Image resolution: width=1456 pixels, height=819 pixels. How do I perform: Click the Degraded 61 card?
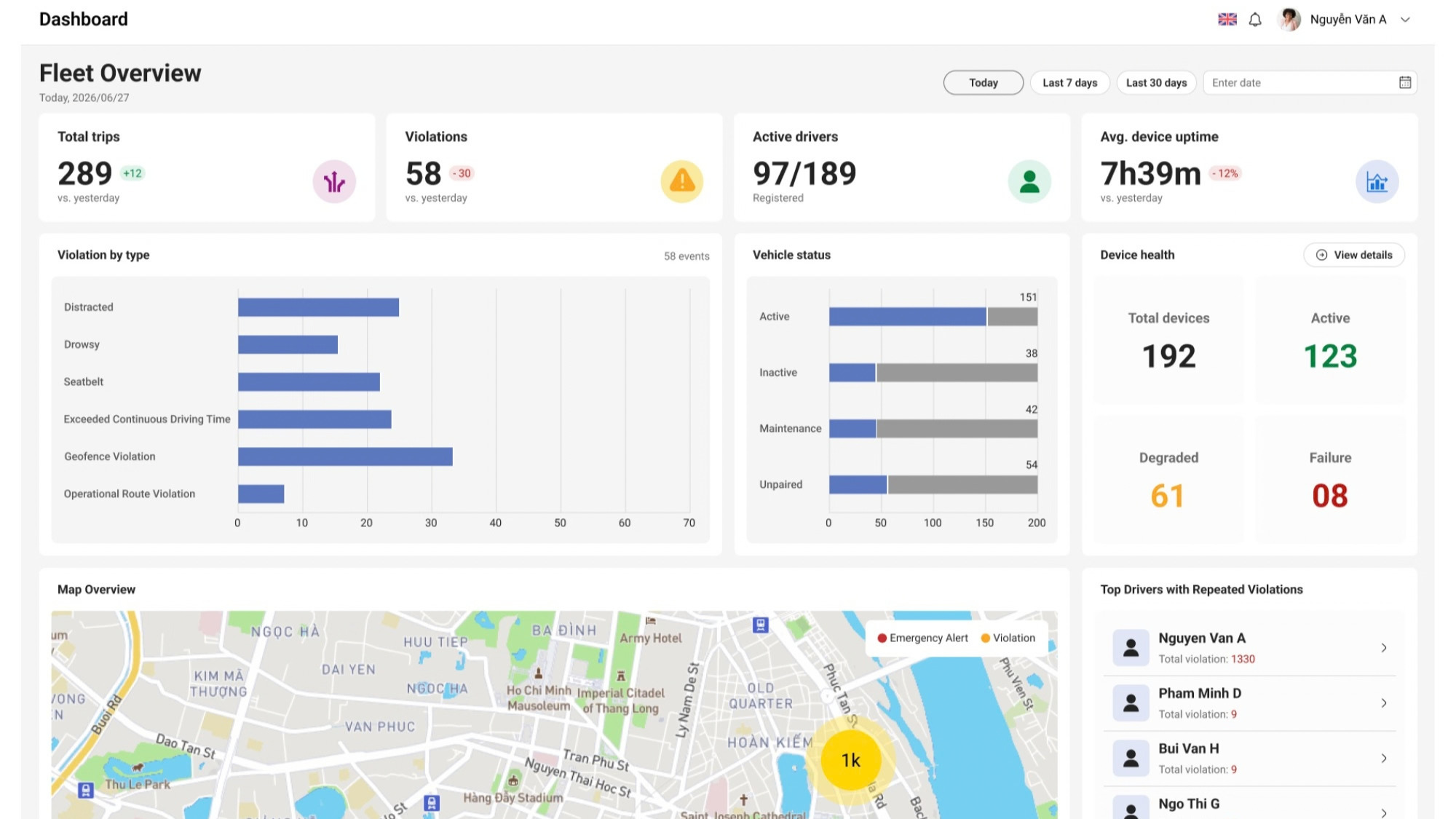(1168, 480)
